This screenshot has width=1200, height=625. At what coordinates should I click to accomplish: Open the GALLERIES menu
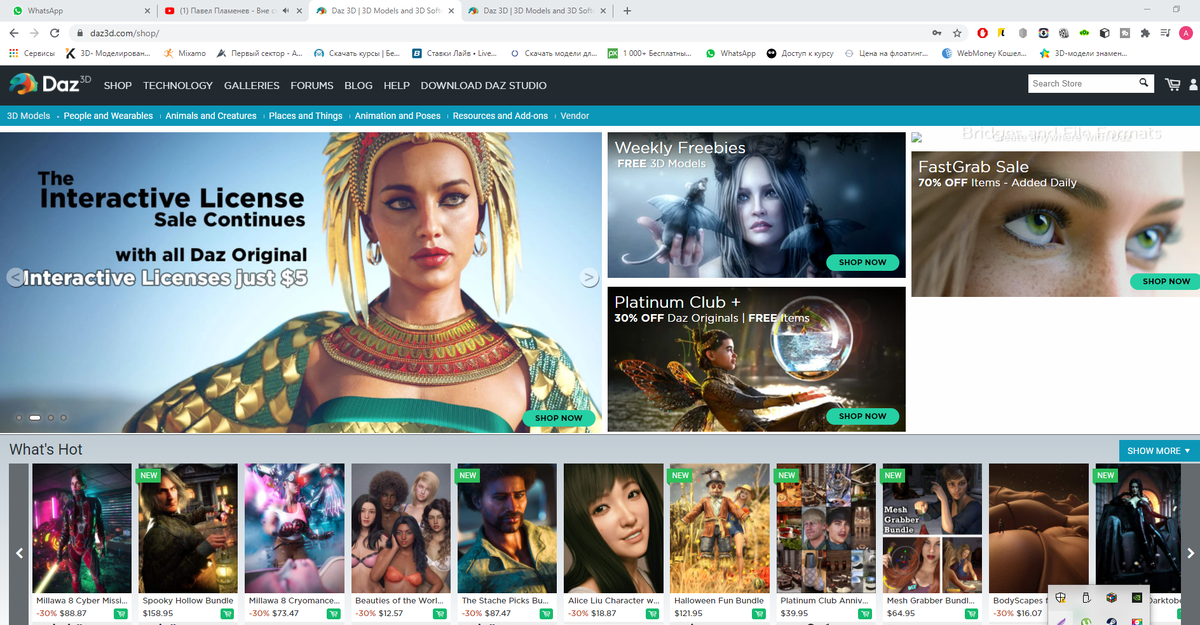pyautogui.click(x=252, y=86)
